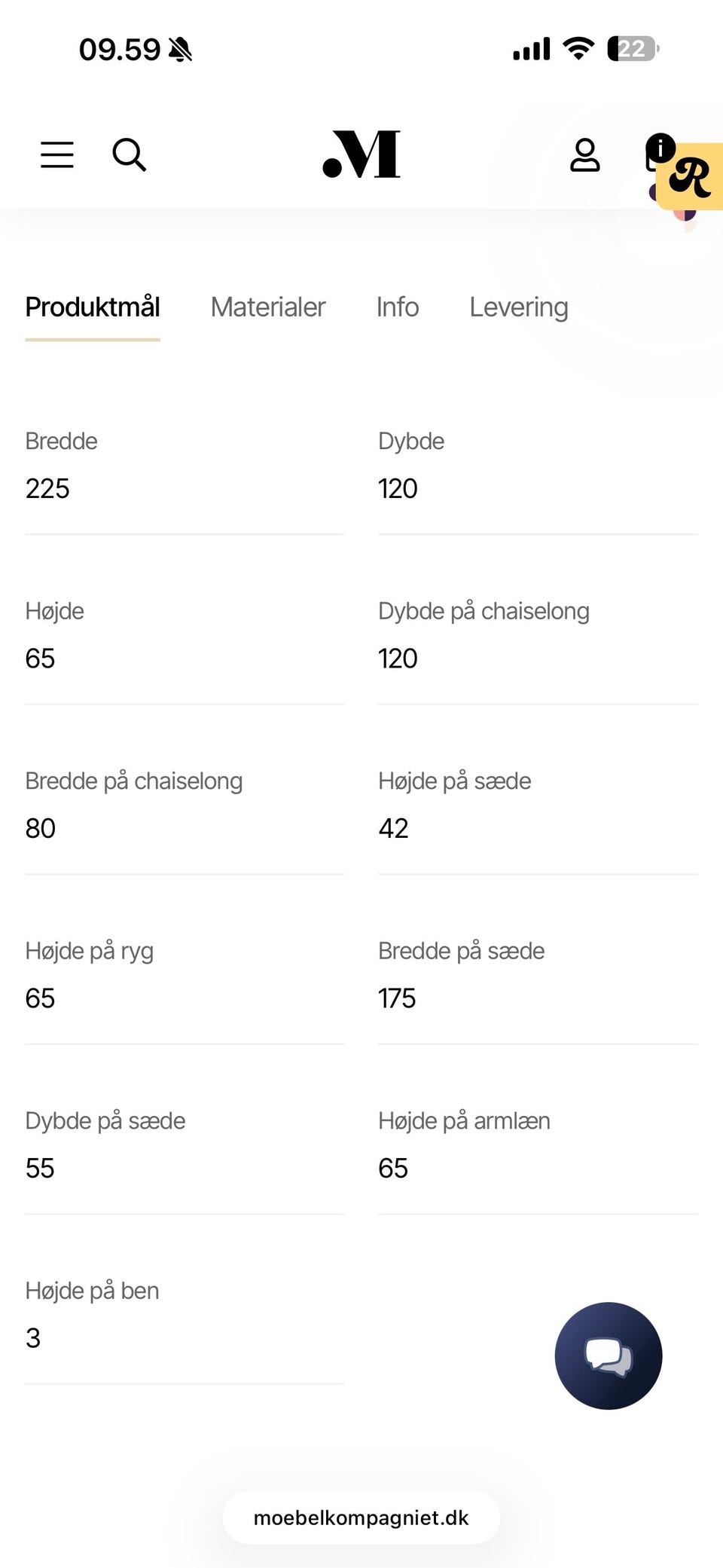Open the user account icon
This screenshot has width=723, height=1568.
pyautogui.click(x=584, y=154)
